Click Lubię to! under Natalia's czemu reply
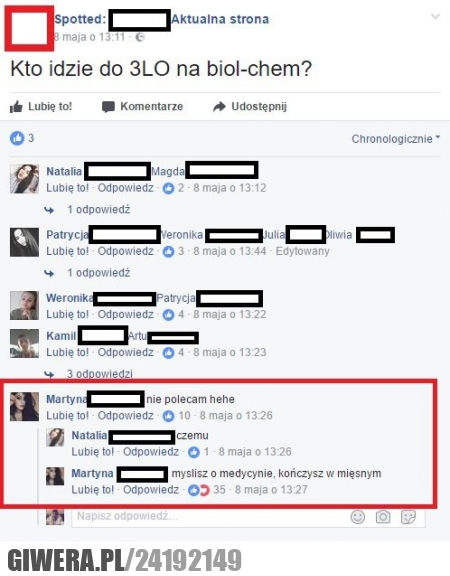 coord(93,451)
